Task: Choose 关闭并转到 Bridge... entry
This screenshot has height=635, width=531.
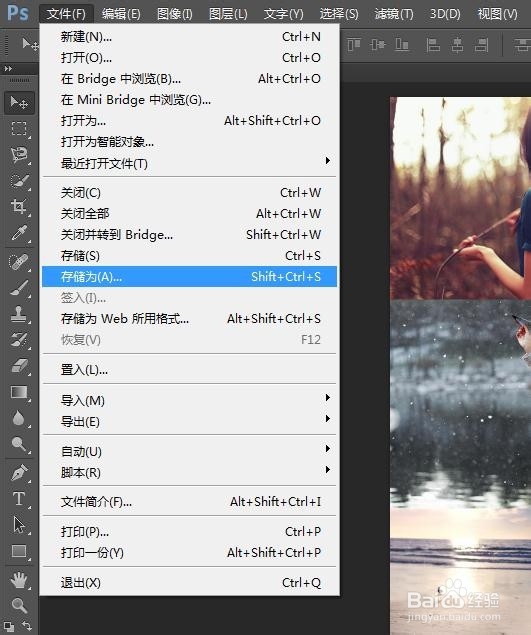Action: click(190, 234)
